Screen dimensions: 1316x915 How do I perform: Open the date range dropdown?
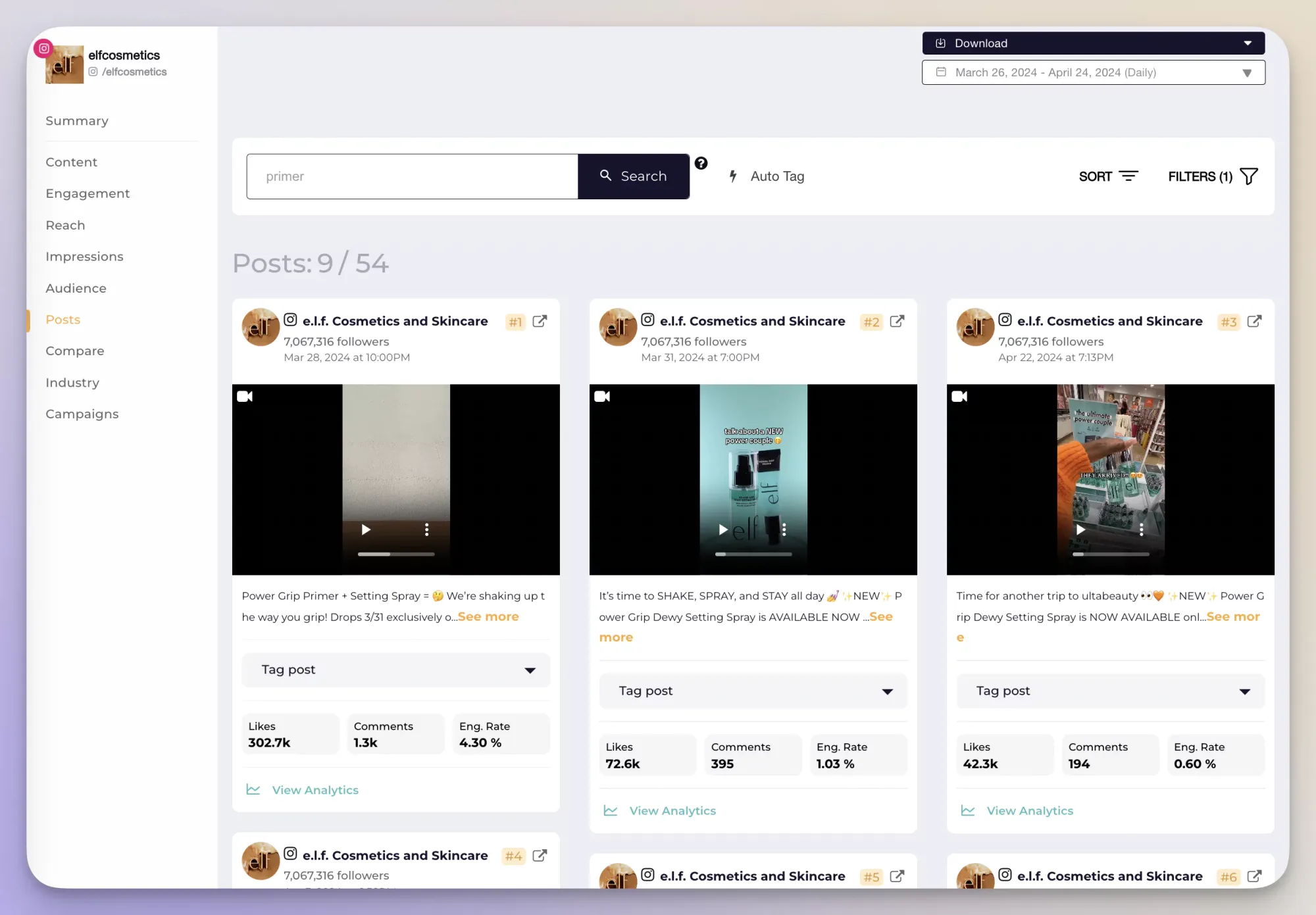1093,72
